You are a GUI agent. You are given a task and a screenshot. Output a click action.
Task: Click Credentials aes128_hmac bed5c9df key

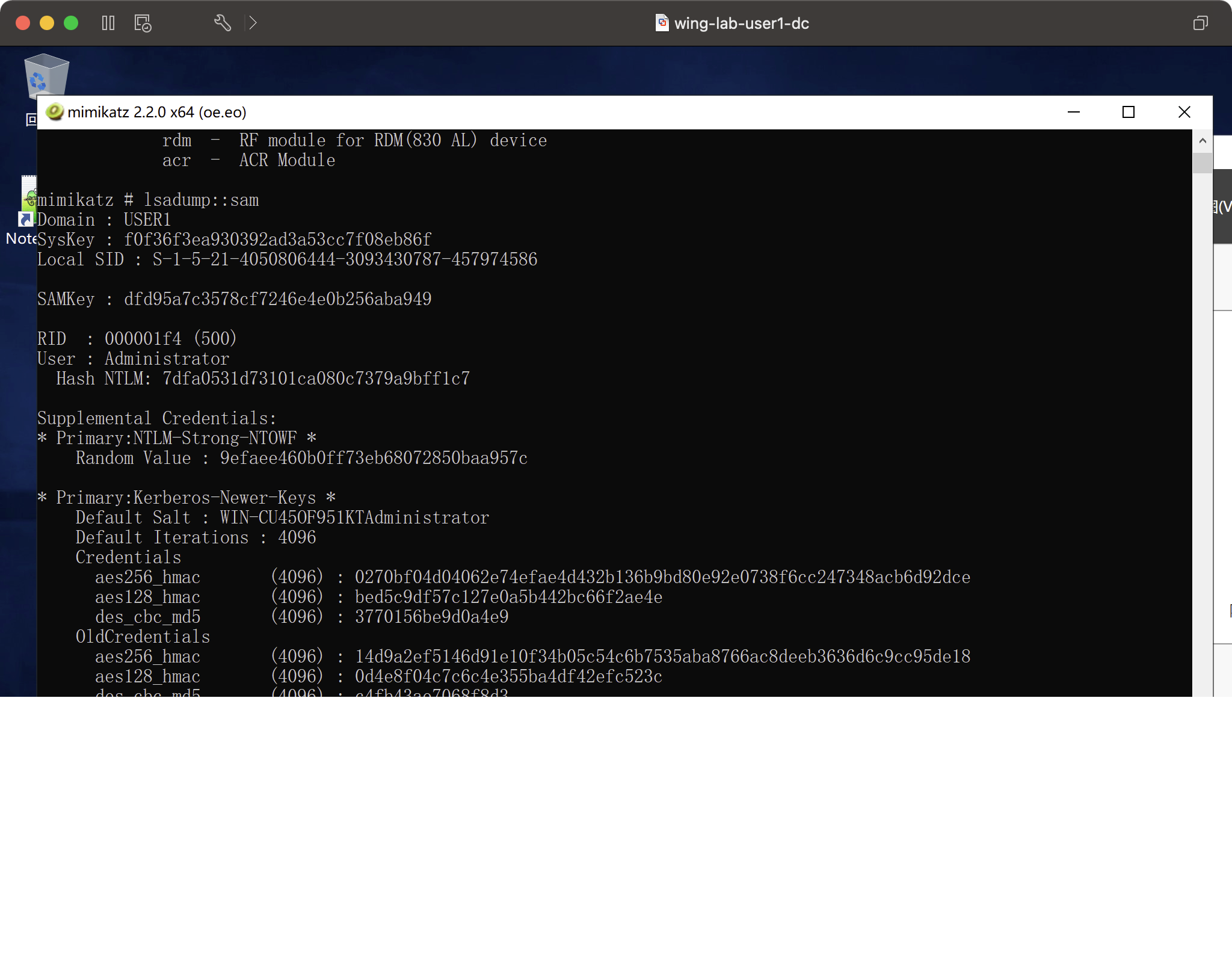click(x=509, y=597)
